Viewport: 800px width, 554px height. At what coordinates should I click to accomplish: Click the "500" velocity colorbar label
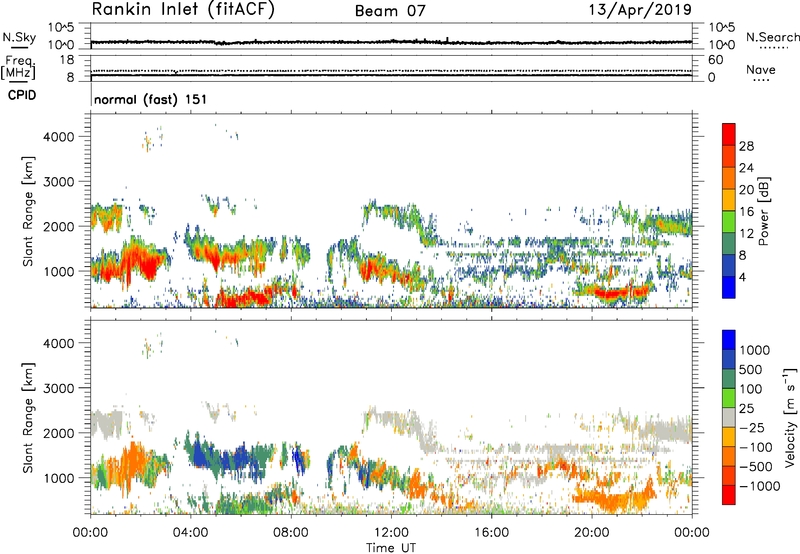click(x=751, y=370)
